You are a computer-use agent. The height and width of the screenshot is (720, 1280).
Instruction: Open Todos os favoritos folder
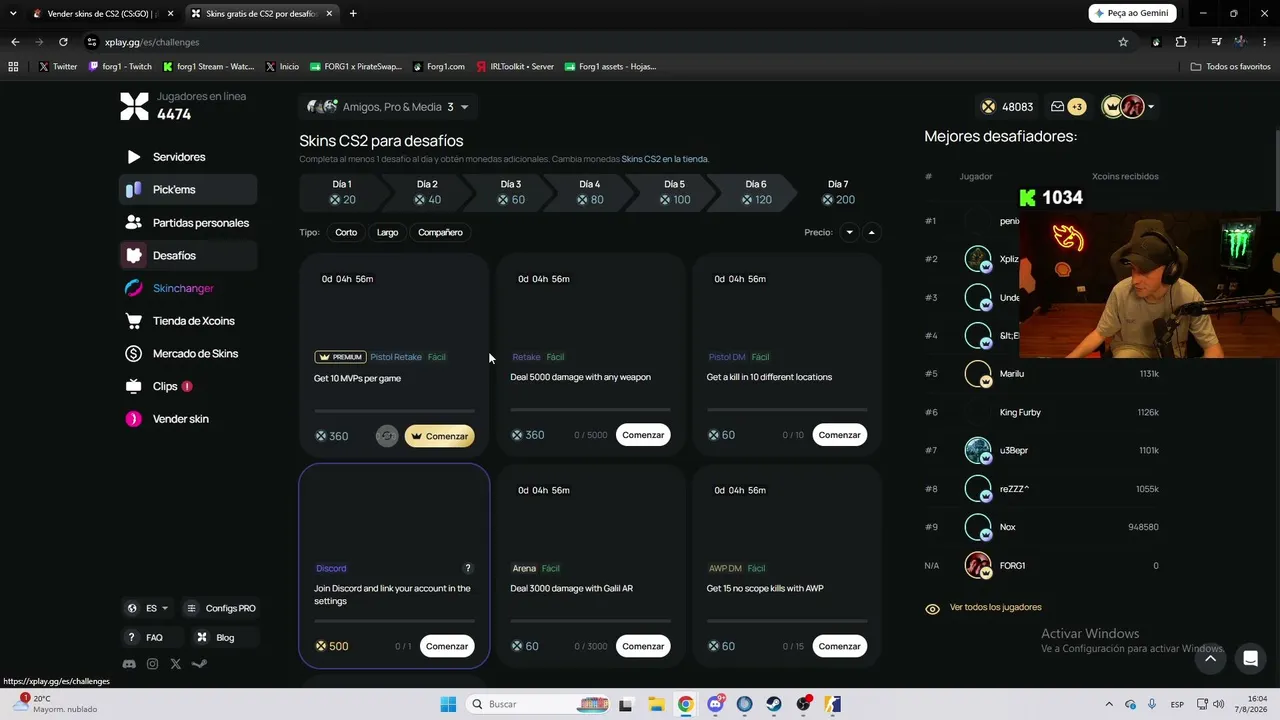1230,66
